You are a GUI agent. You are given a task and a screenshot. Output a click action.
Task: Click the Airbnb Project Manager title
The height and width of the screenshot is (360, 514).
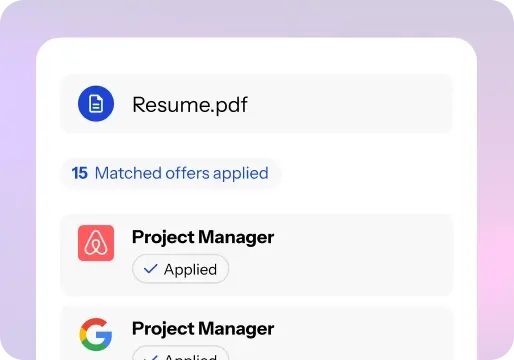pyautogui.click(x=203, y=237)
